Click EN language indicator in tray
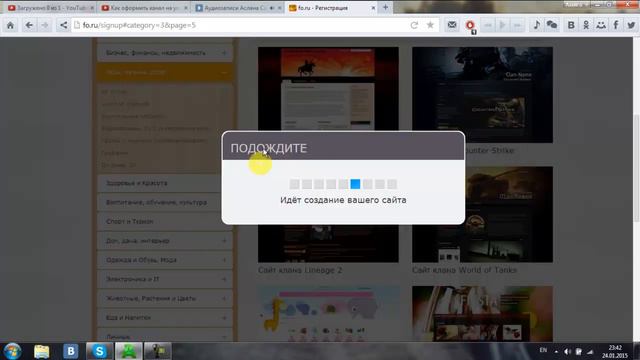Image resolution: width=640 pixels, height=360 pixels. pyautogui.click(x=543, y=350)
